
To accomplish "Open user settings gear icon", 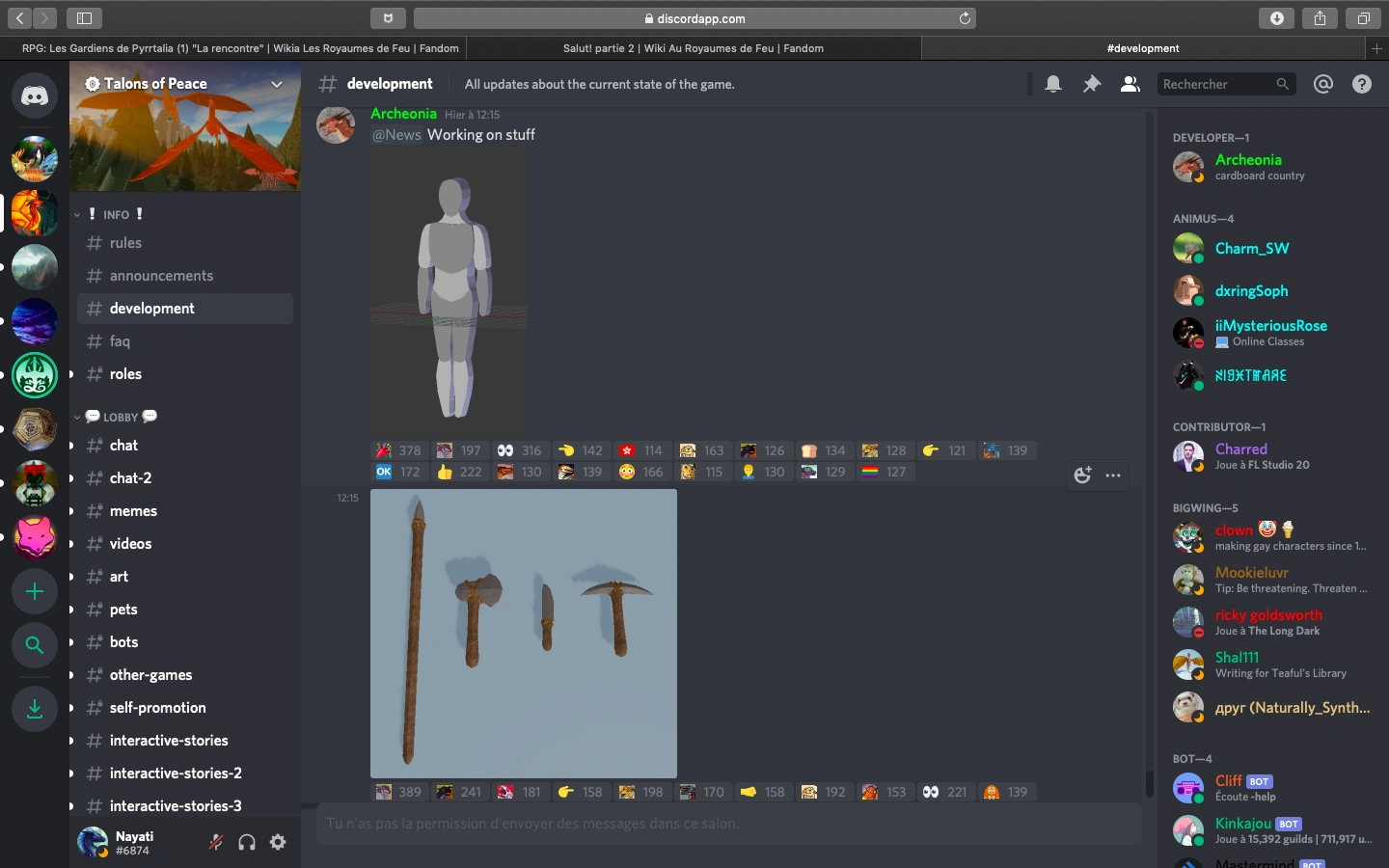I will click(278, 842).
